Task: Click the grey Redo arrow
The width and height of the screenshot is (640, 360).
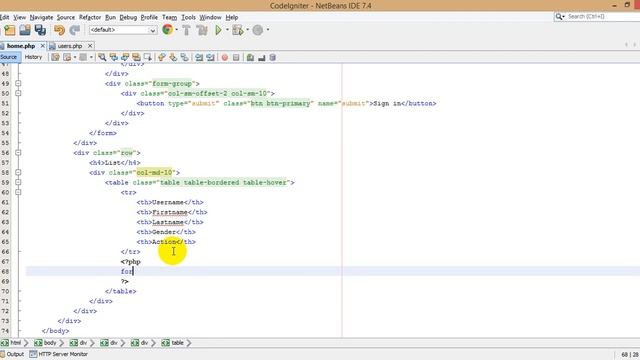Action: [75, 30]
